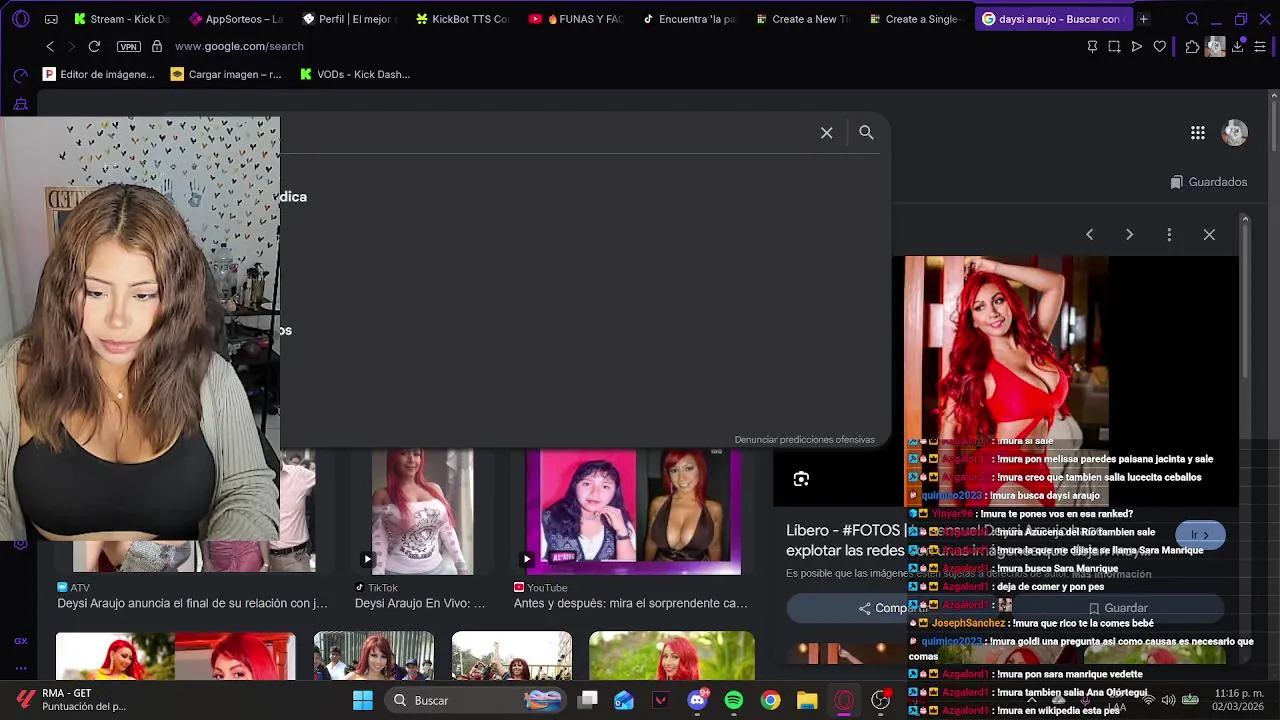The image size is (1280, 720).
Task: Open the ATV Deysi Araujo anuncia el final result
Action: tap(192, 603)
